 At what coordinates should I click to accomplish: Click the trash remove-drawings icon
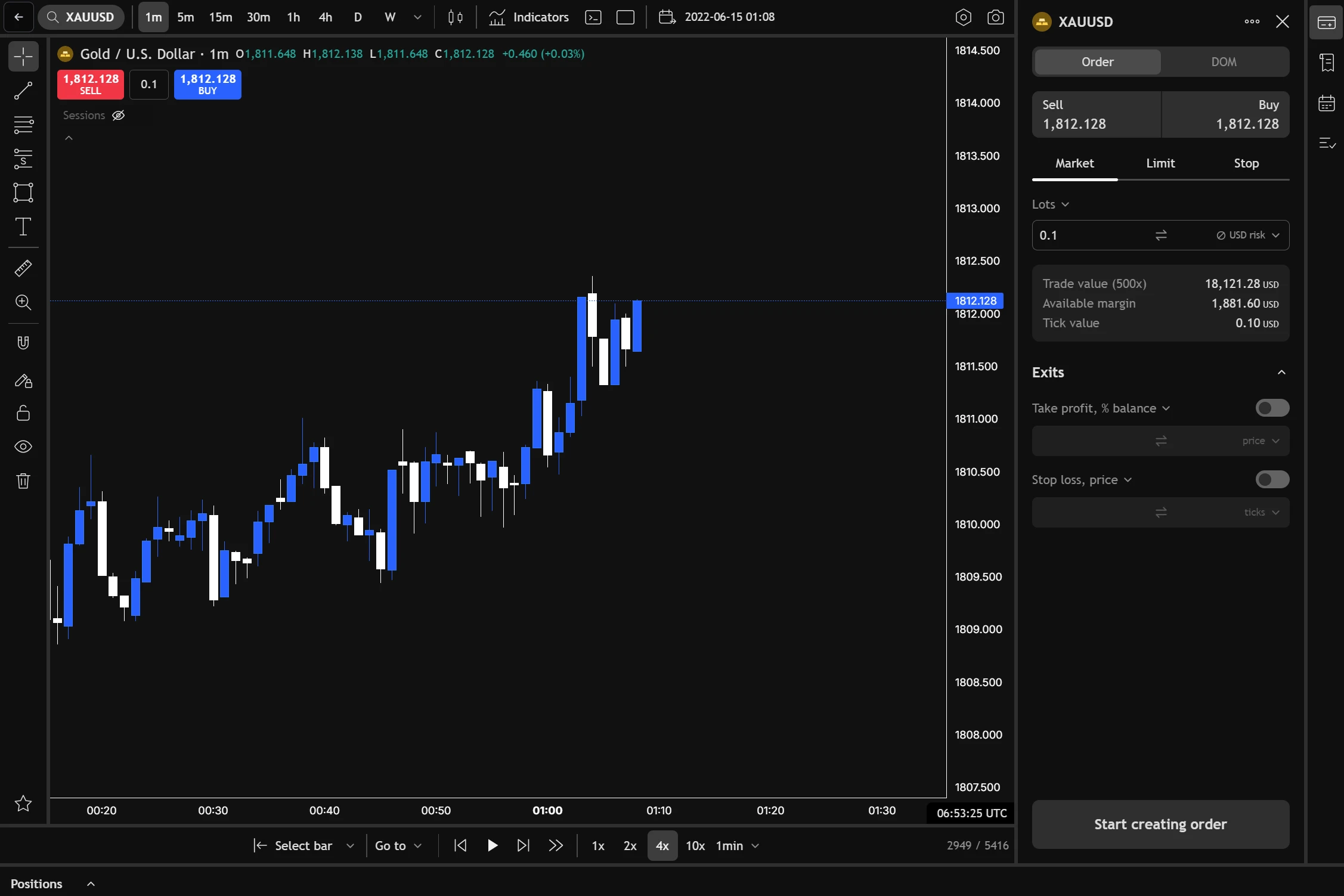coord(23,480)
